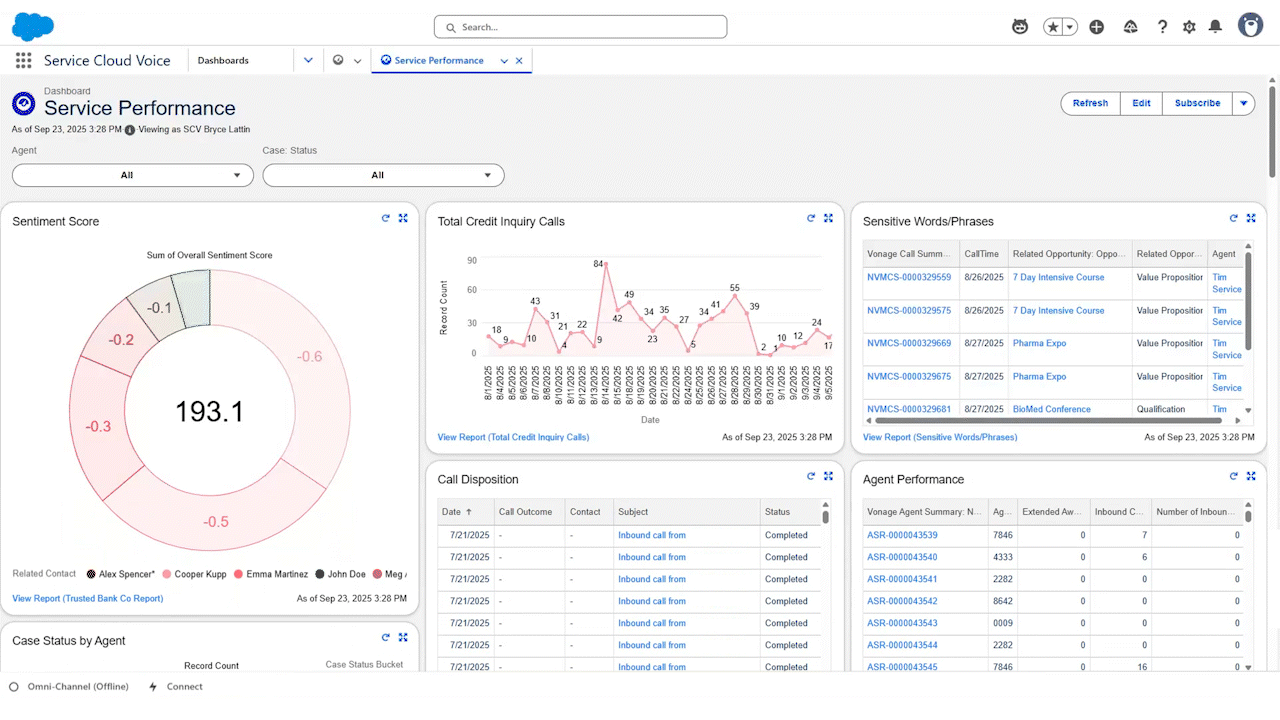Select the Service Performance tab

tap(440, 60)
